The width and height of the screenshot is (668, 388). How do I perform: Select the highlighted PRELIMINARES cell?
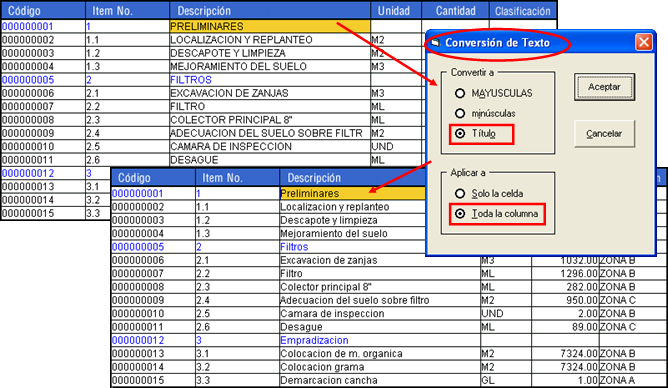pos(270,26)
